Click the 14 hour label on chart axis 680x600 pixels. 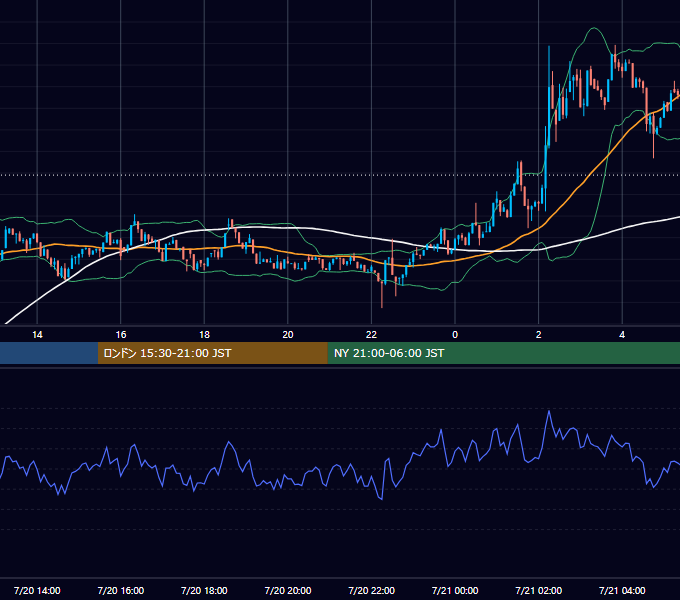[37, 335]
